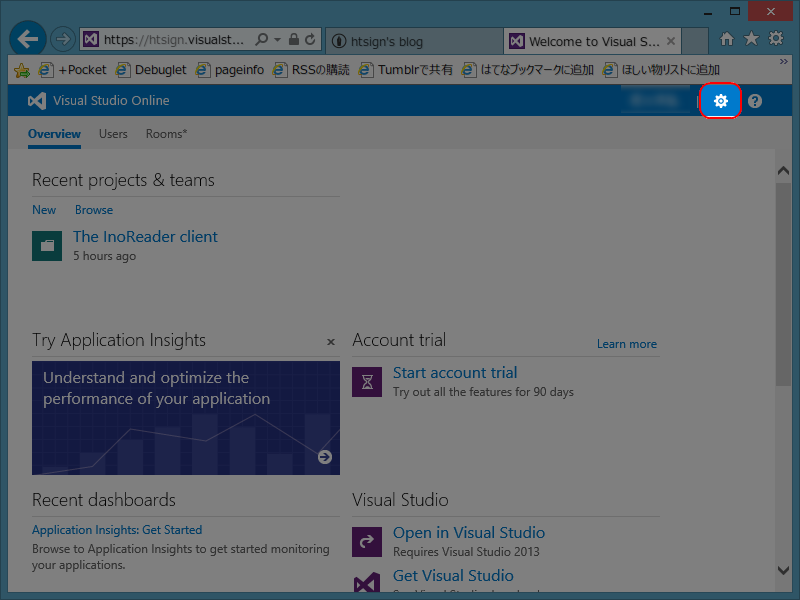
Task: Open the Rooms* tab
Action: click(166, 134)
